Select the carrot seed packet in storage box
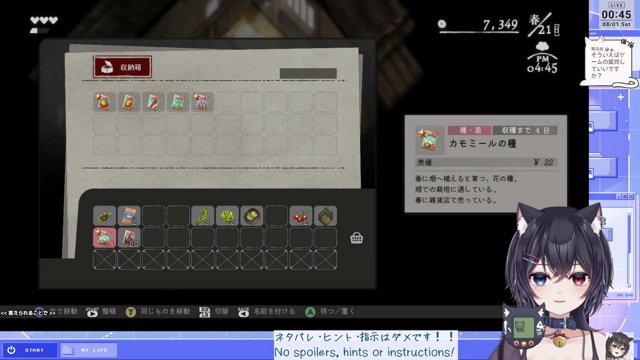The width and height of the screenshot is (640, 360). point(153,102)
